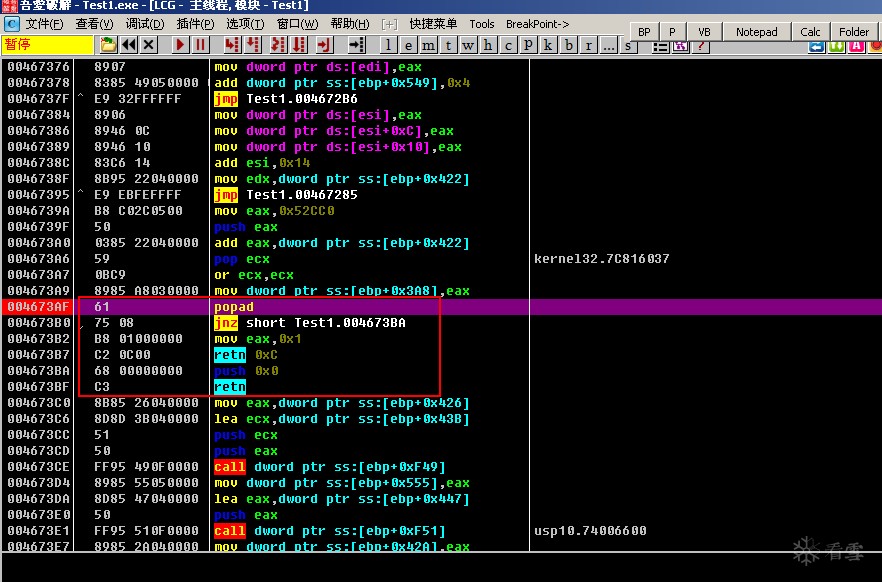
Task: Click the pink 'A' plugin icon
Action: pyautogui.click(x=857, y=47)
